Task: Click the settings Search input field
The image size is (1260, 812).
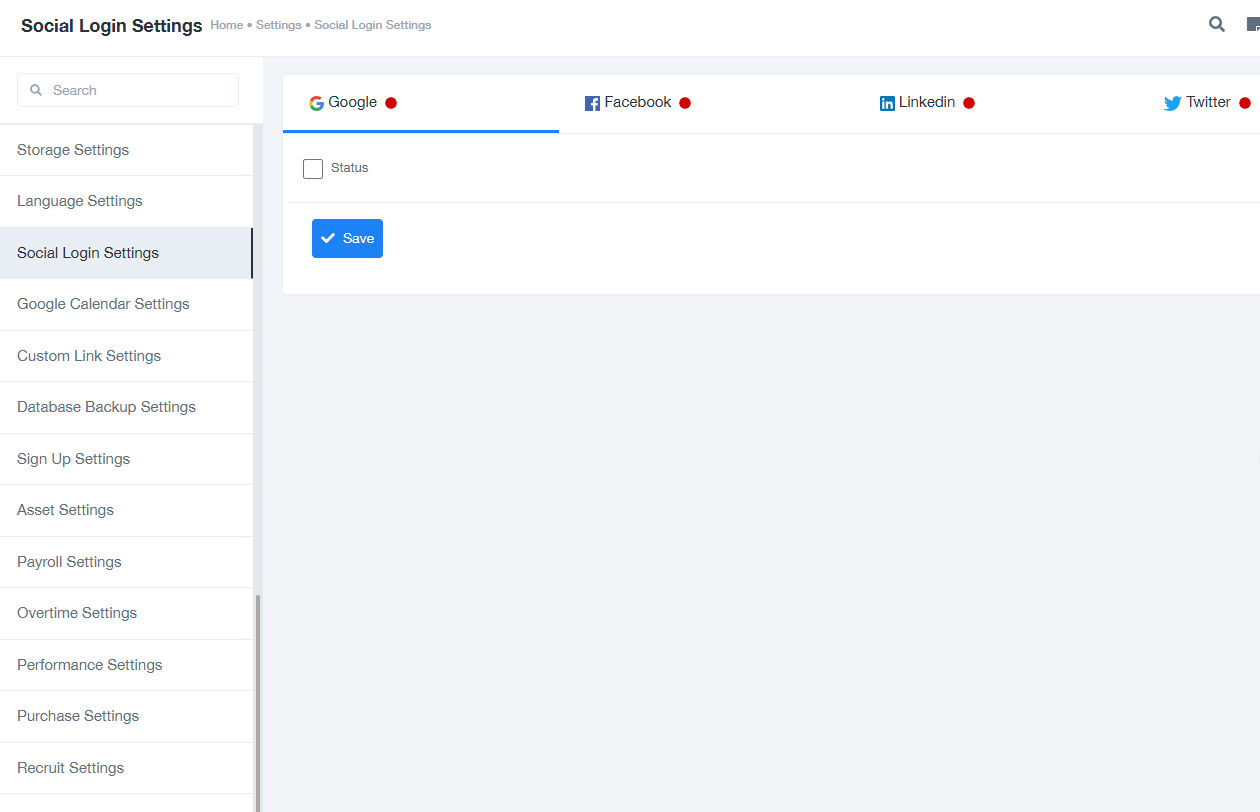Action: (x=140, y=90)
